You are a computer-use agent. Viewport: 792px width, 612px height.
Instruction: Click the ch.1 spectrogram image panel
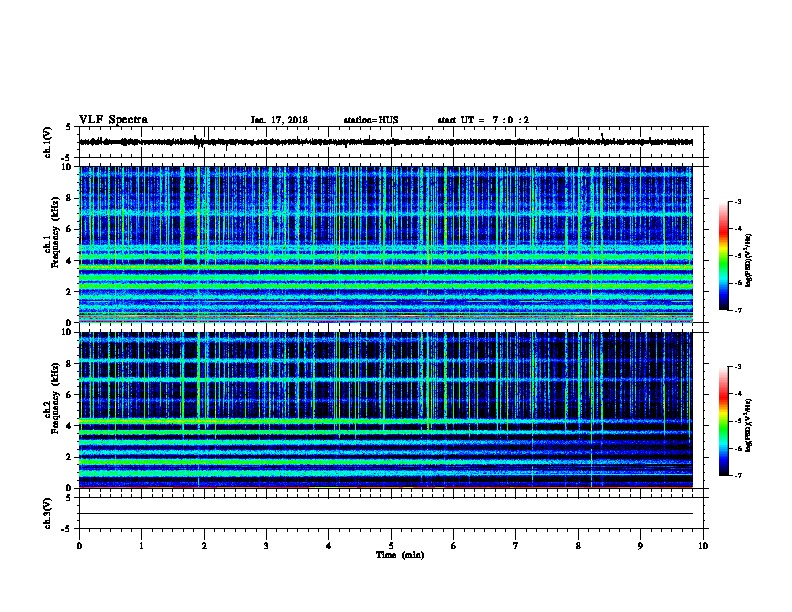386,244
